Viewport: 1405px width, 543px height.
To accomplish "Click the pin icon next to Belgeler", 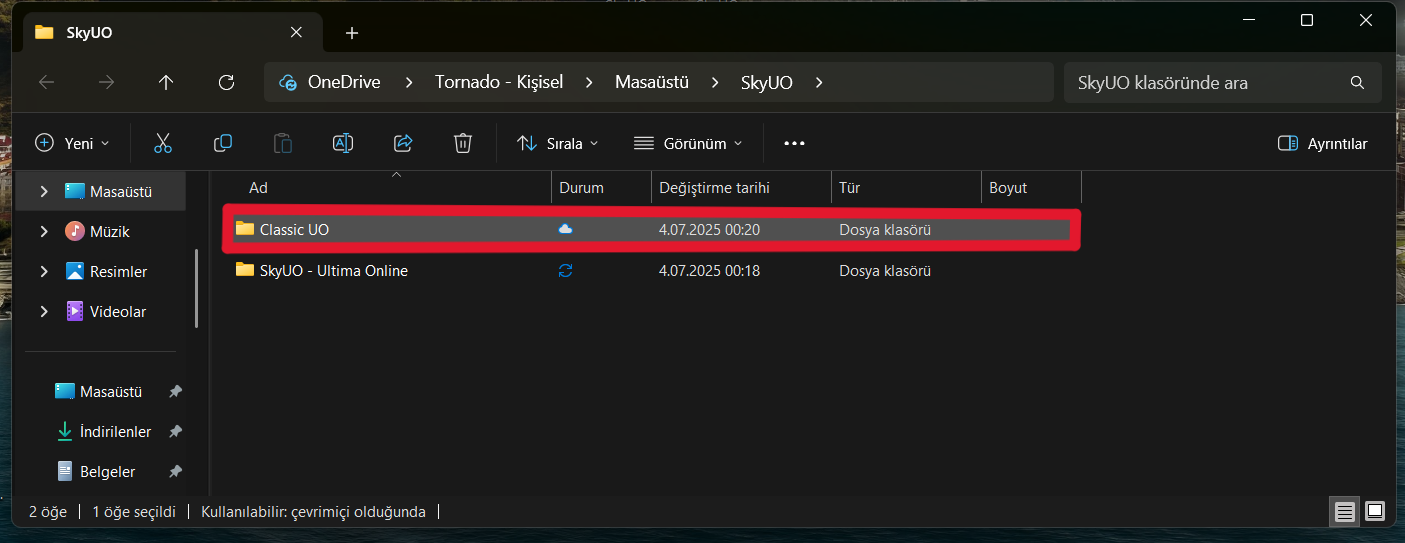I will click(x=175, y=472).
